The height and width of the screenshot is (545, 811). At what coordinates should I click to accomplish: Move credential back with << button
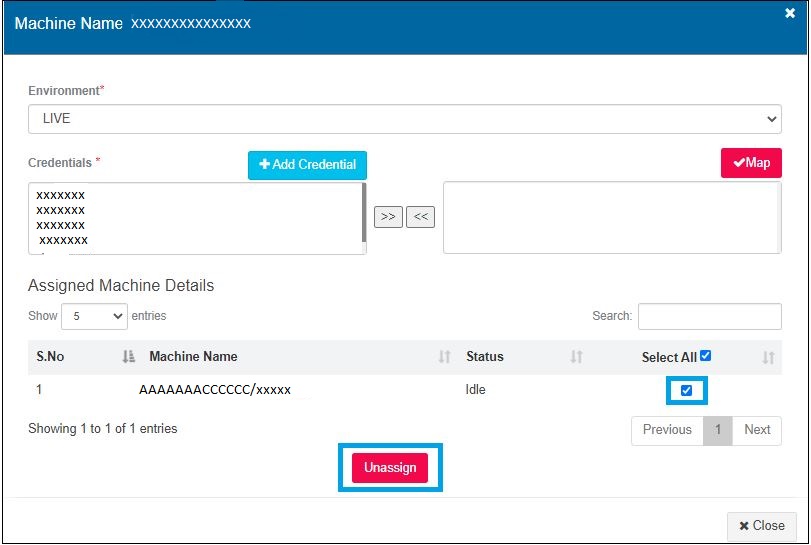[421, 217]
